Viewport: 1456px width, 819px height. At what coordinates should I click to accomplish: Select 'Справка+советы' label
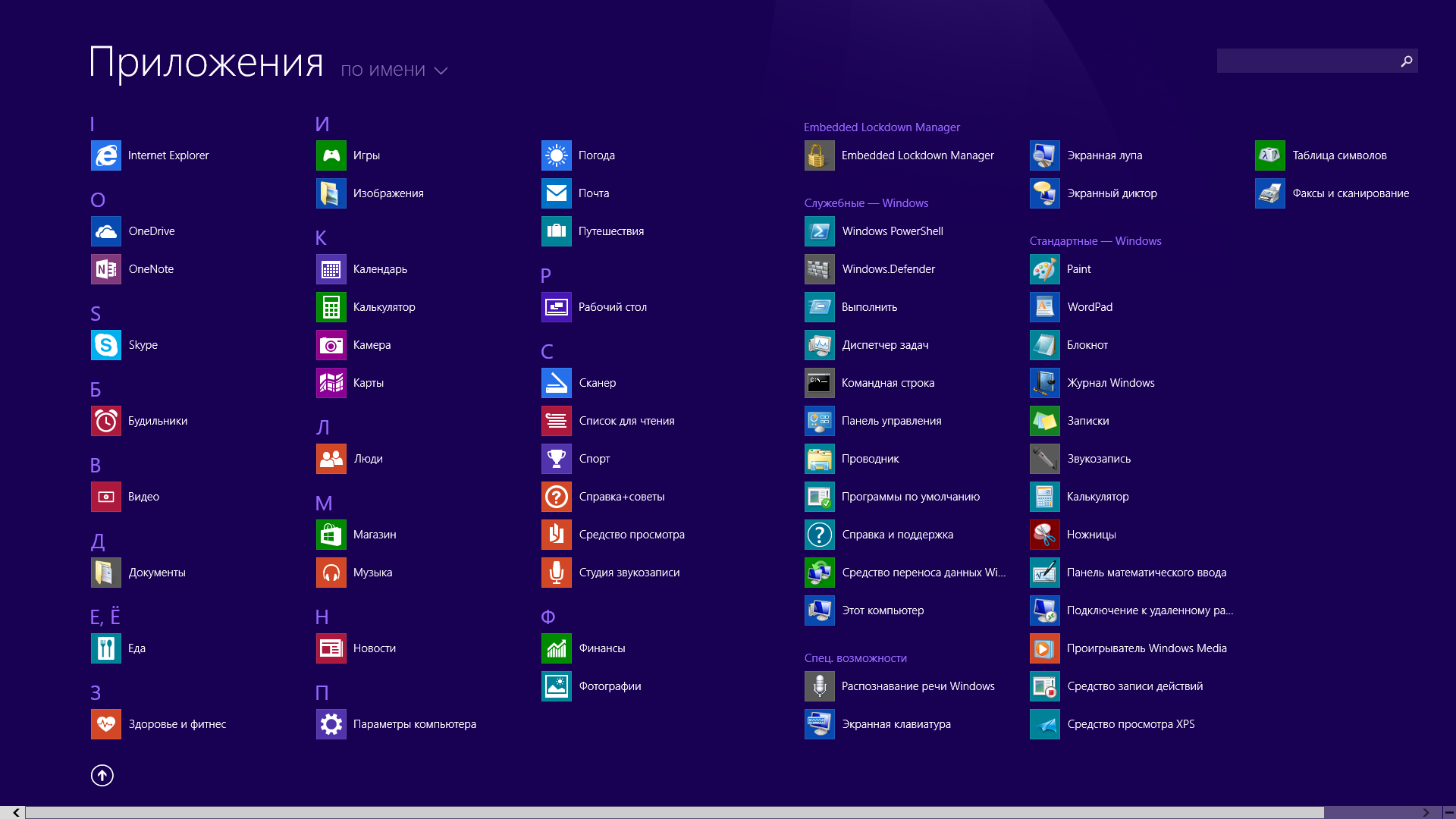coord(622,497)
